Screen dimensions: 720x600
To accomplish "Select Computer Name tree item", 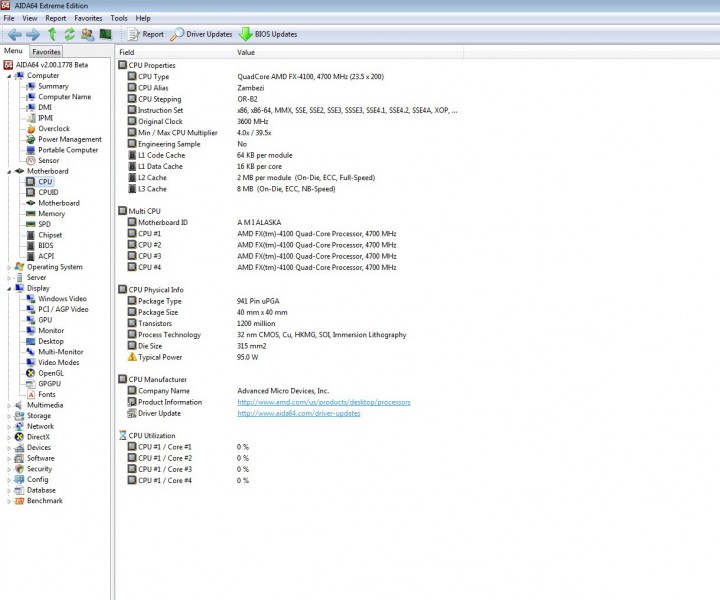I will [x=64, y=97].
